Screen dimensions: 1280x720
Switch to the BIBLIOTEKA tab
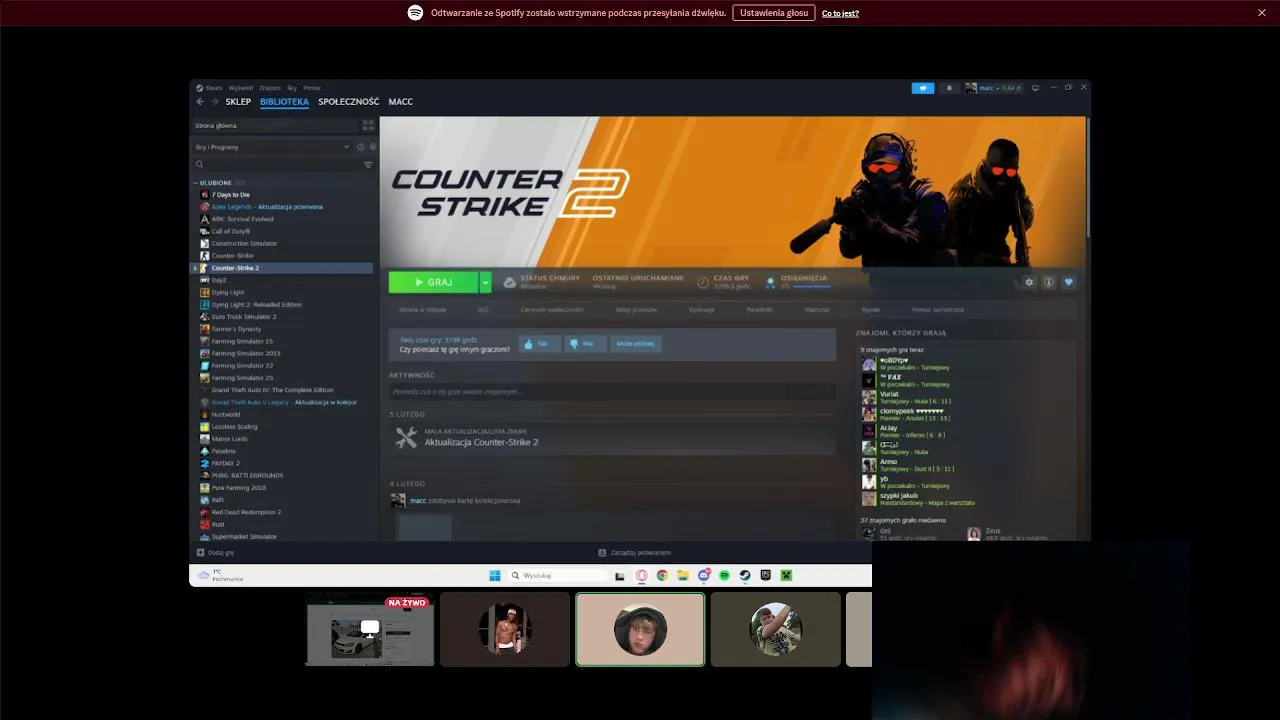(x=284, y=102)
